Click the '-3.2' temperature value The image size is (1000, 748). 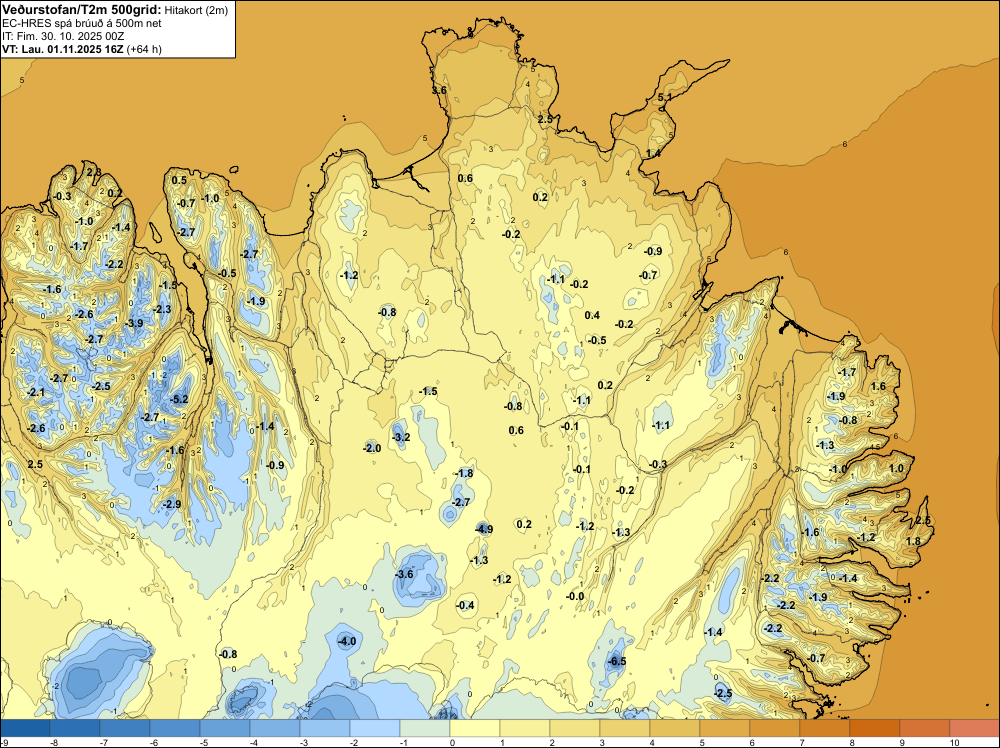point(401,437)
